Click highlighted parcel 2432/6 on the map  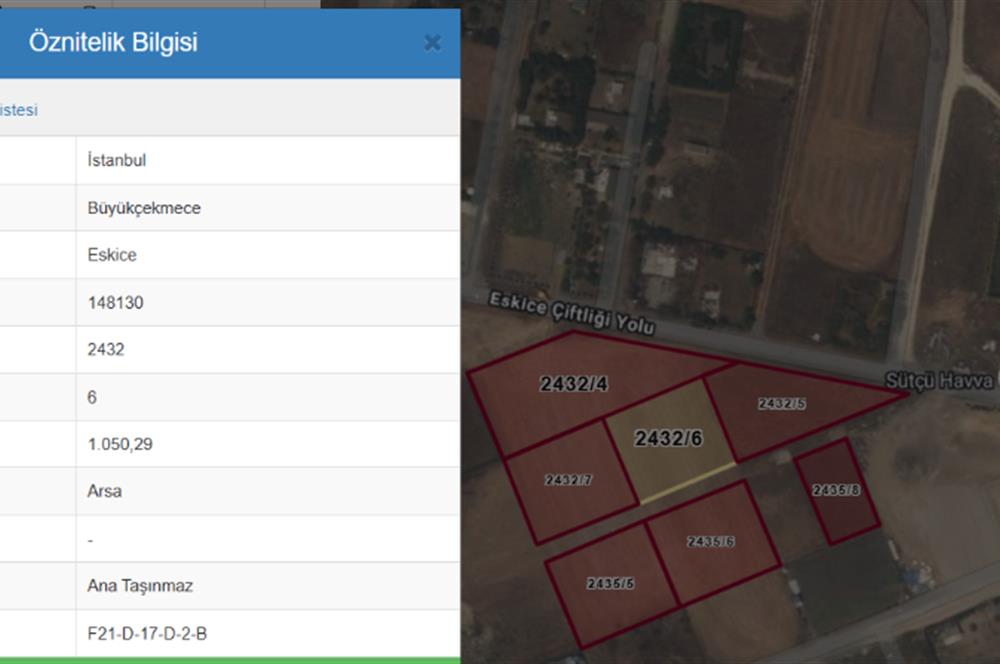pyautogui.click(x=668, y=438)
